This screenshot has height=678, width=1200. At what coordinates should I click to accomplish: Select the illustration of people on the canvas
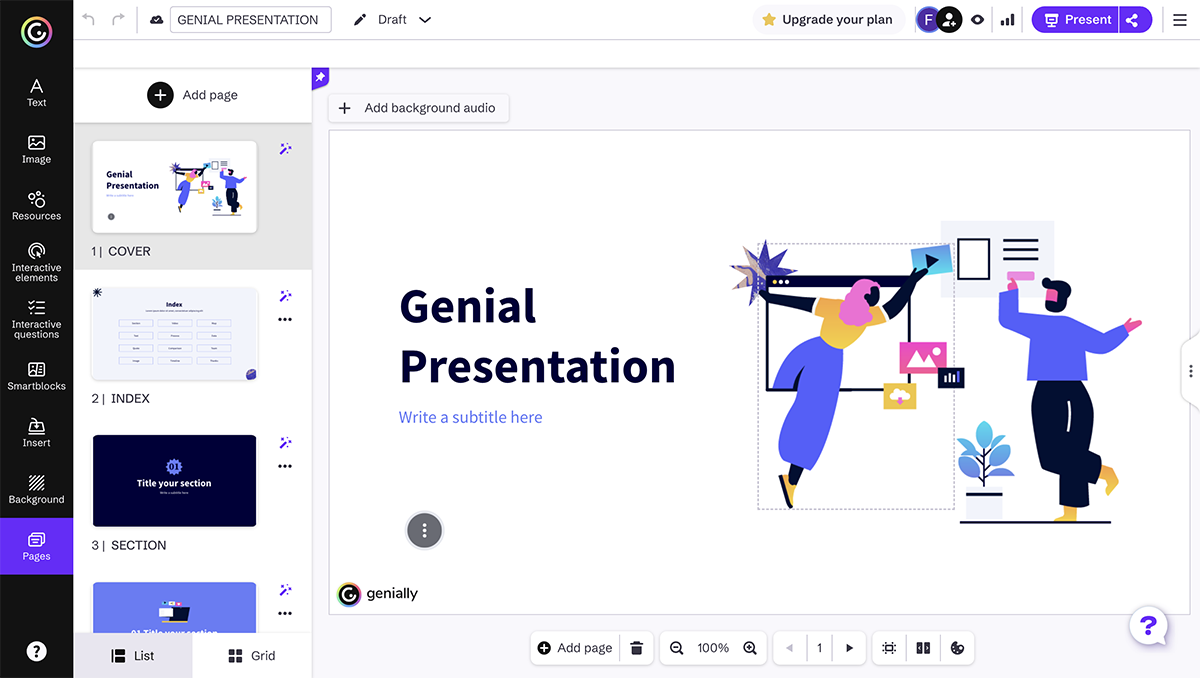point(936,371)
